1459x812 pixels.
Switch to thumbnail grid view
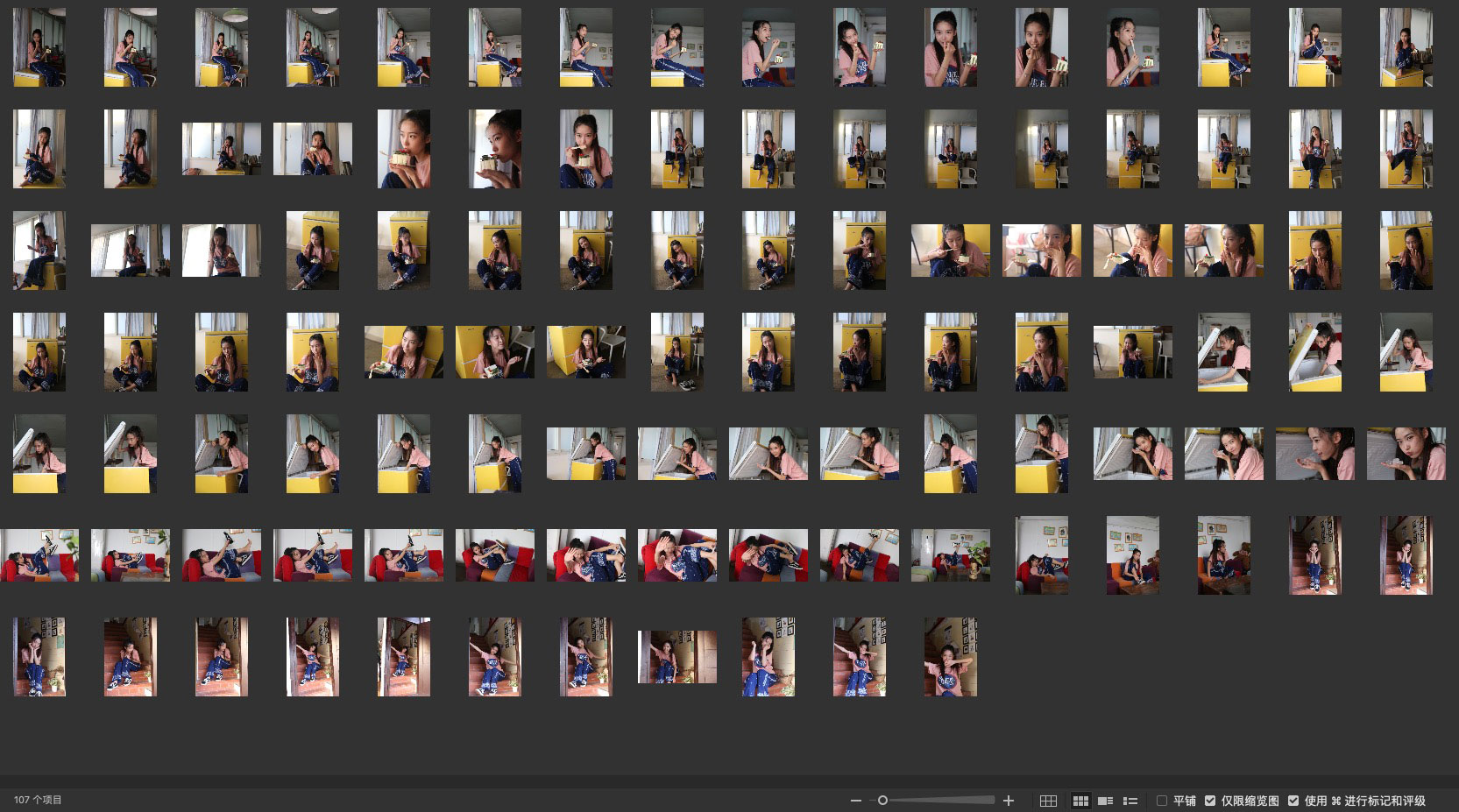1080,801
